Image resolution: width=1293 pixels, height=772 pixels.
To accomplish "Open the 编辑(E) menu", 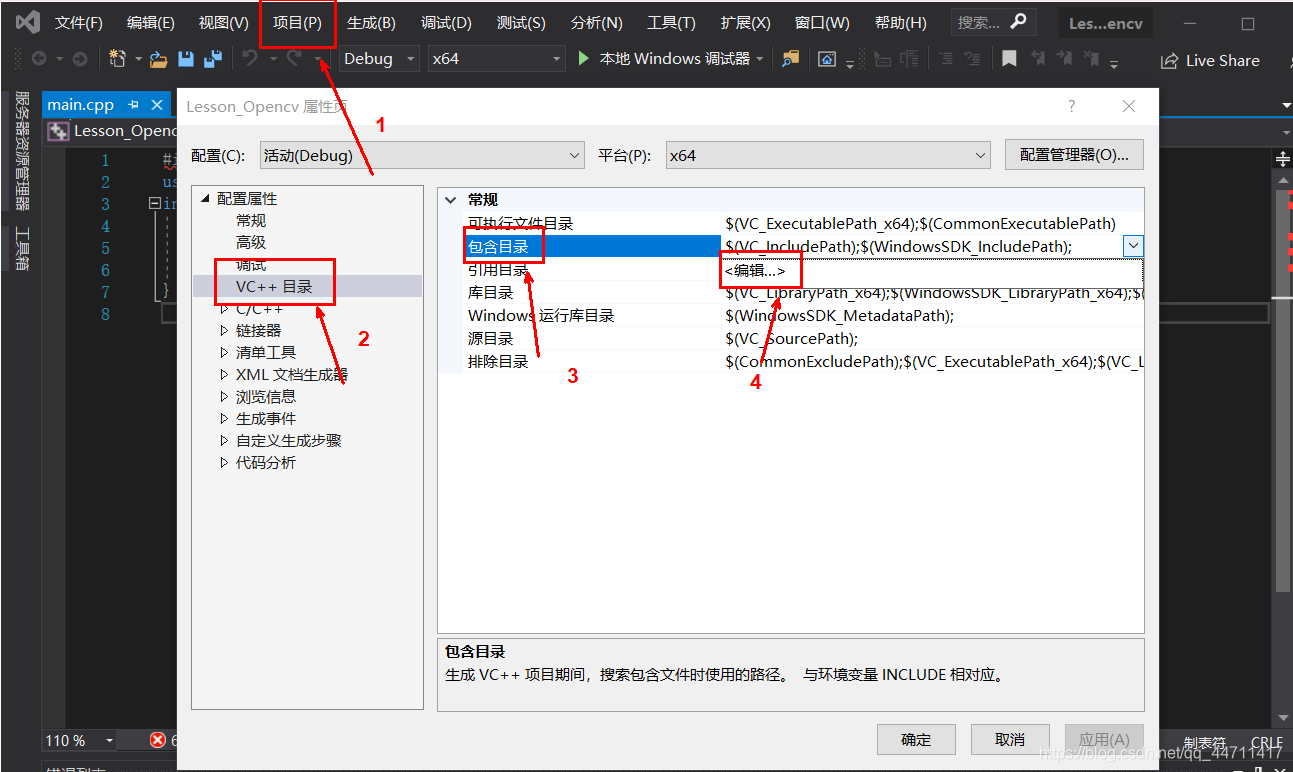I will click(x=151, y=22).
